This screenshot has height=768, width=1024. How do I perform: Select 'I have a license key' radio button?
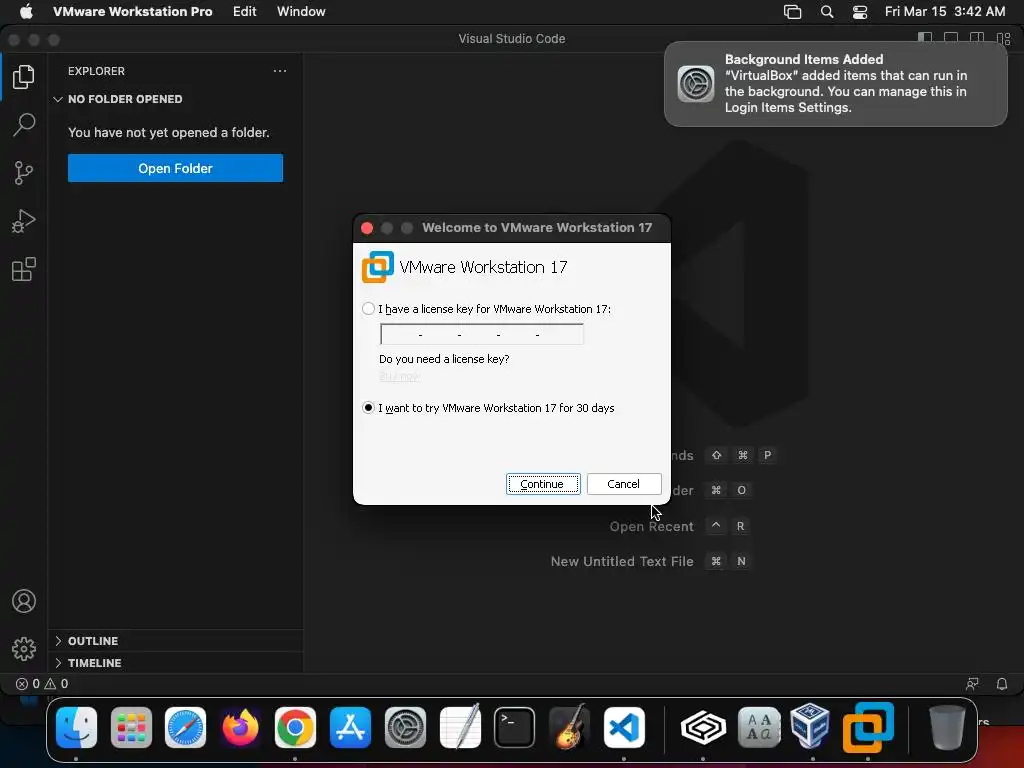pos(368,308)
